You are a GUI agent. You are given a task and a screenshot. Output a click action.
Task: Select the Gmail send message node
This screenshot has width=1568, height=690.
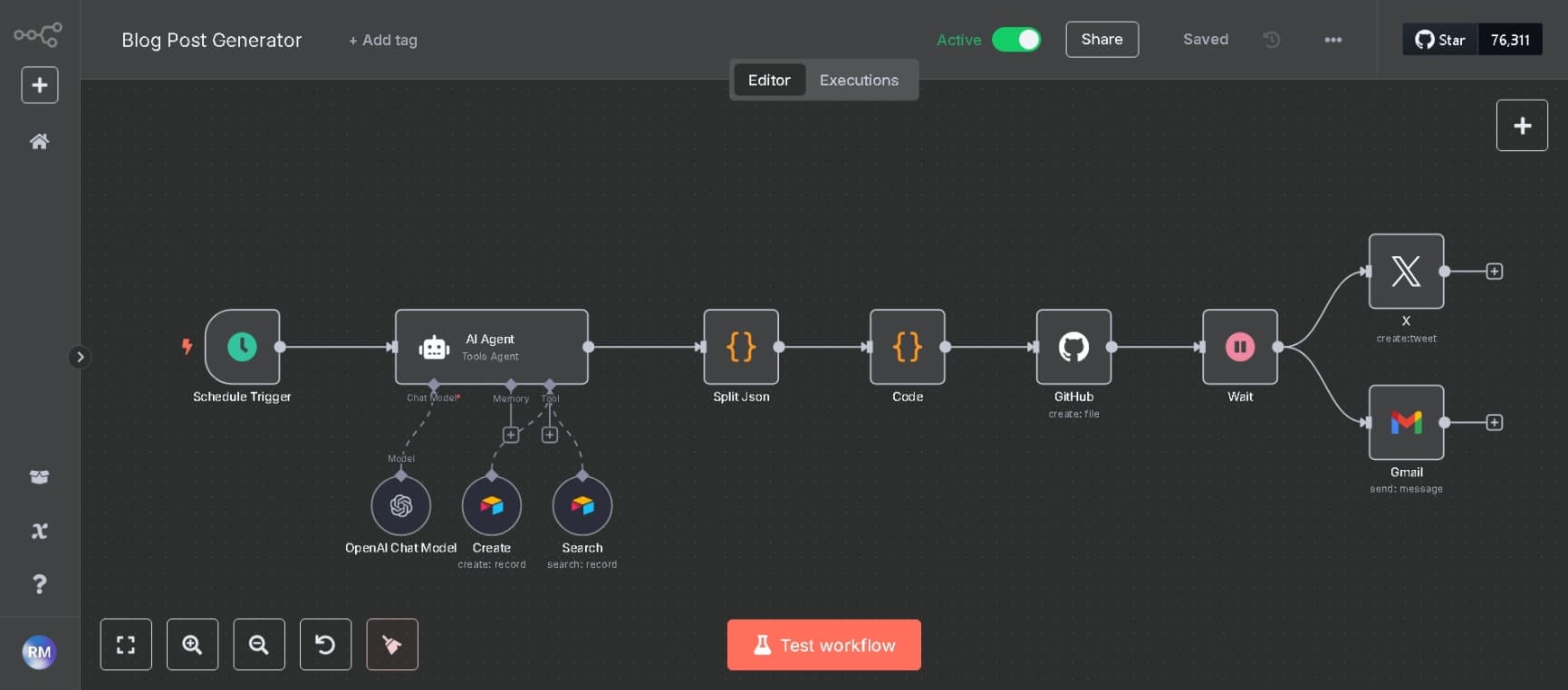[1407, 423]
